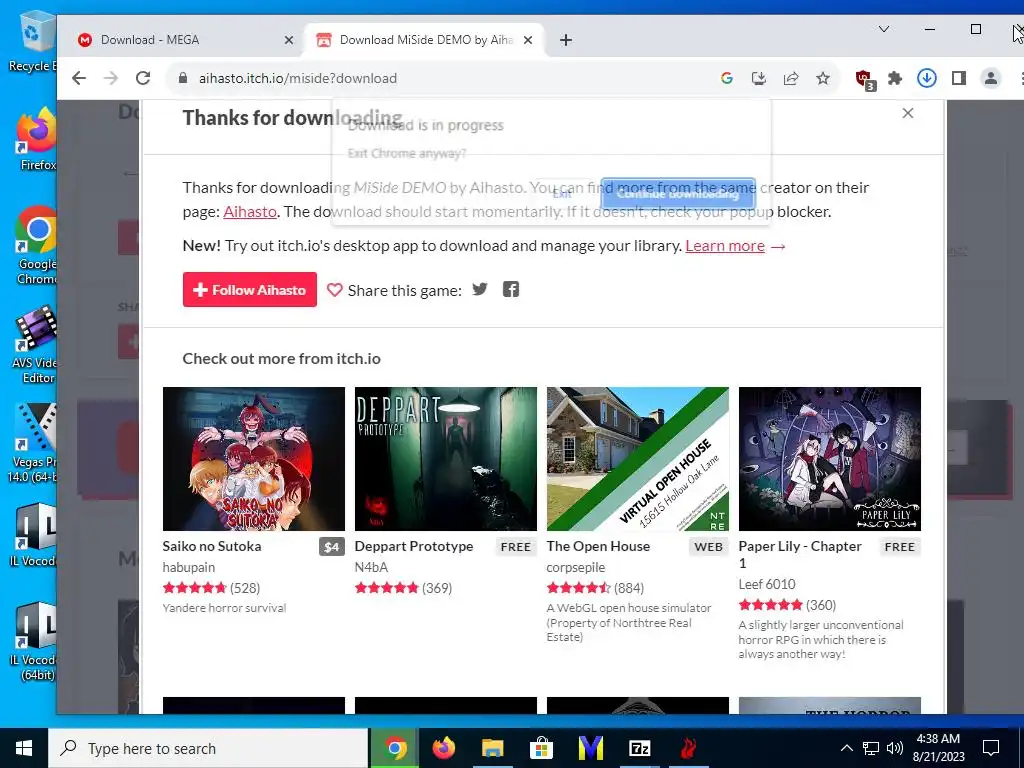
Task: Select the AVS Video Editor shortcut
Action: click(36, 344)
